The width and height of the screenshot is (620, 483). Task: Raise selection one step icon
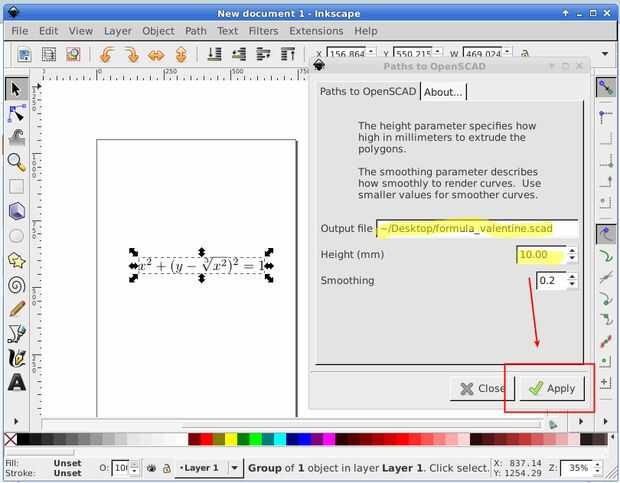click(x=263, y=54)
